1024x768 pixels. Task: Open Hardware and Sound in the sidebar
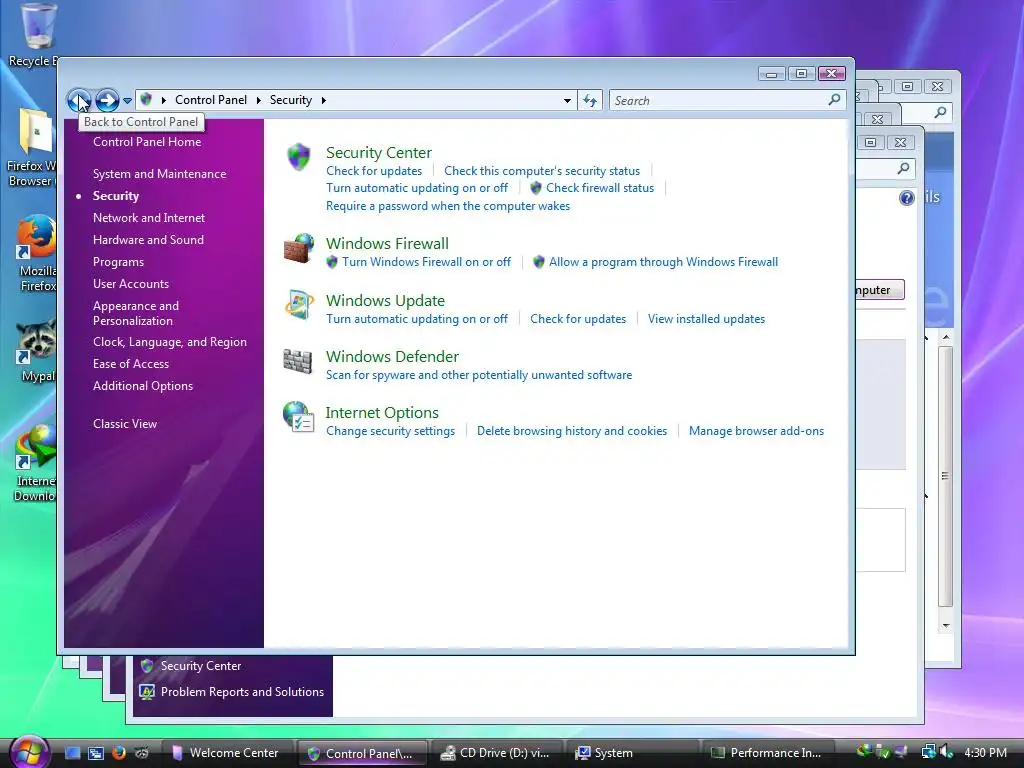pyautogui.click(x=148, y=240)
